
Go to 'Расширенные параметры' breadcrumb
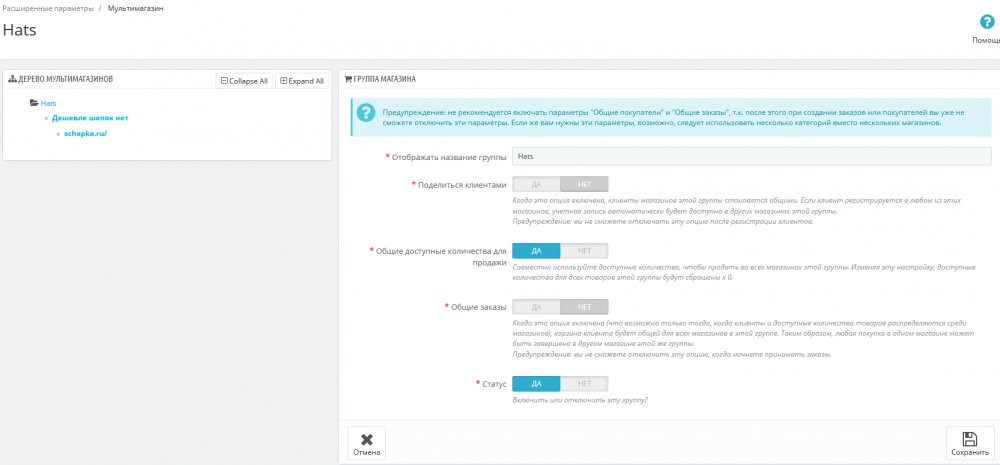tap(48, 9)
